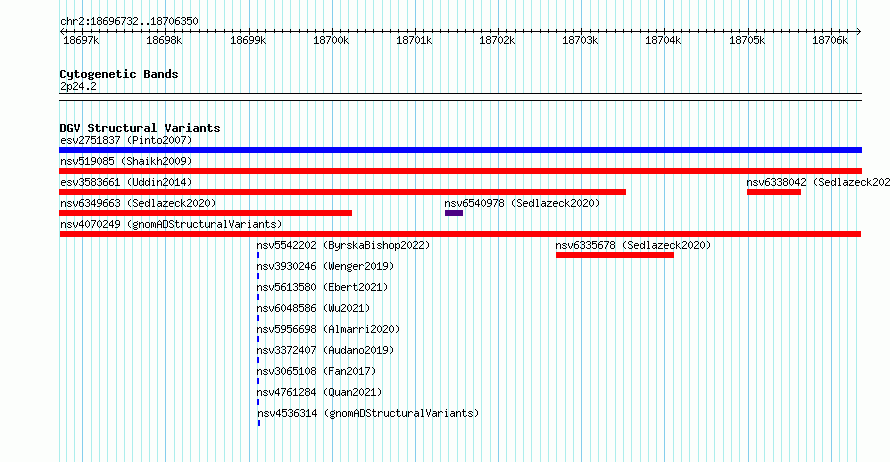Open the esv2751837 (Pinto2007) label
This screenshot has width=890, height=462.
click(x=126, y=140)
